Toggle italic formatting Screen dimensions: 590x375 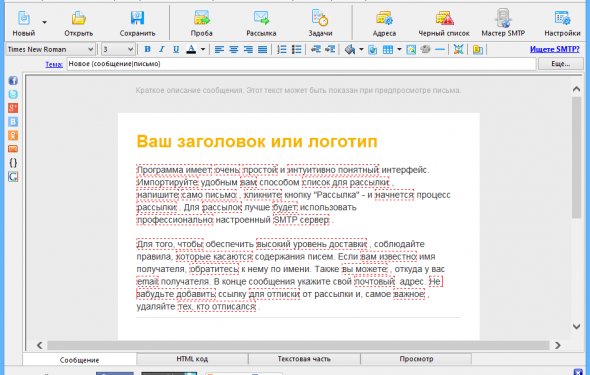(161, 49)
